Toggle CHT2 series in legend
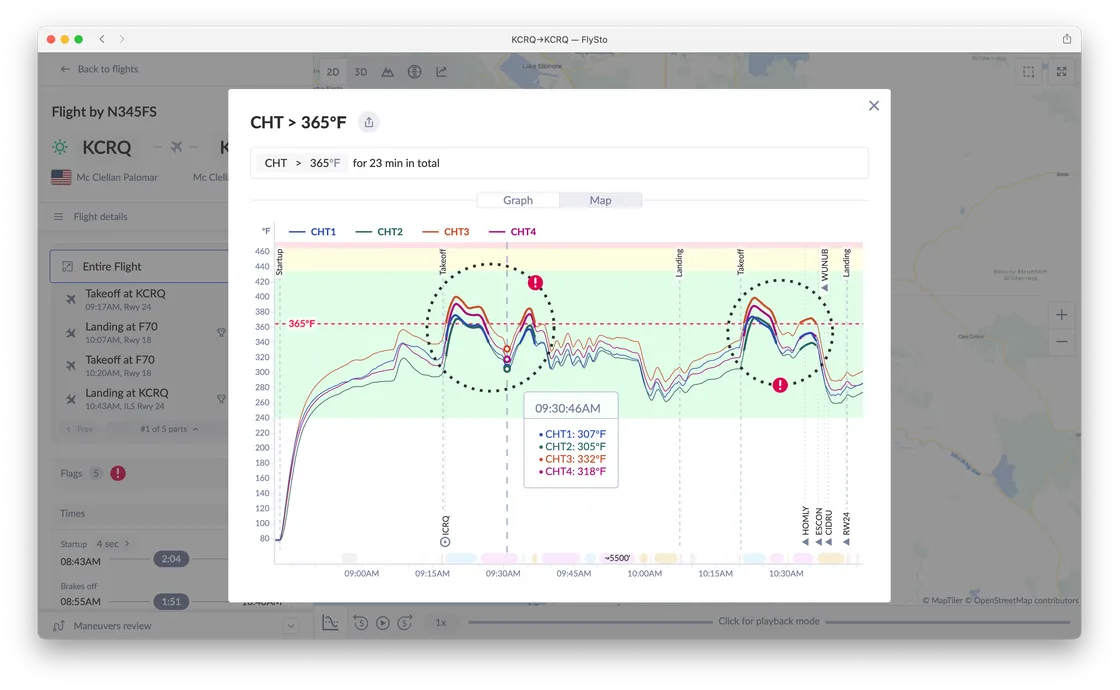Image resolution: width=1120 pixels, height=690 pixels. coord(379,231)
